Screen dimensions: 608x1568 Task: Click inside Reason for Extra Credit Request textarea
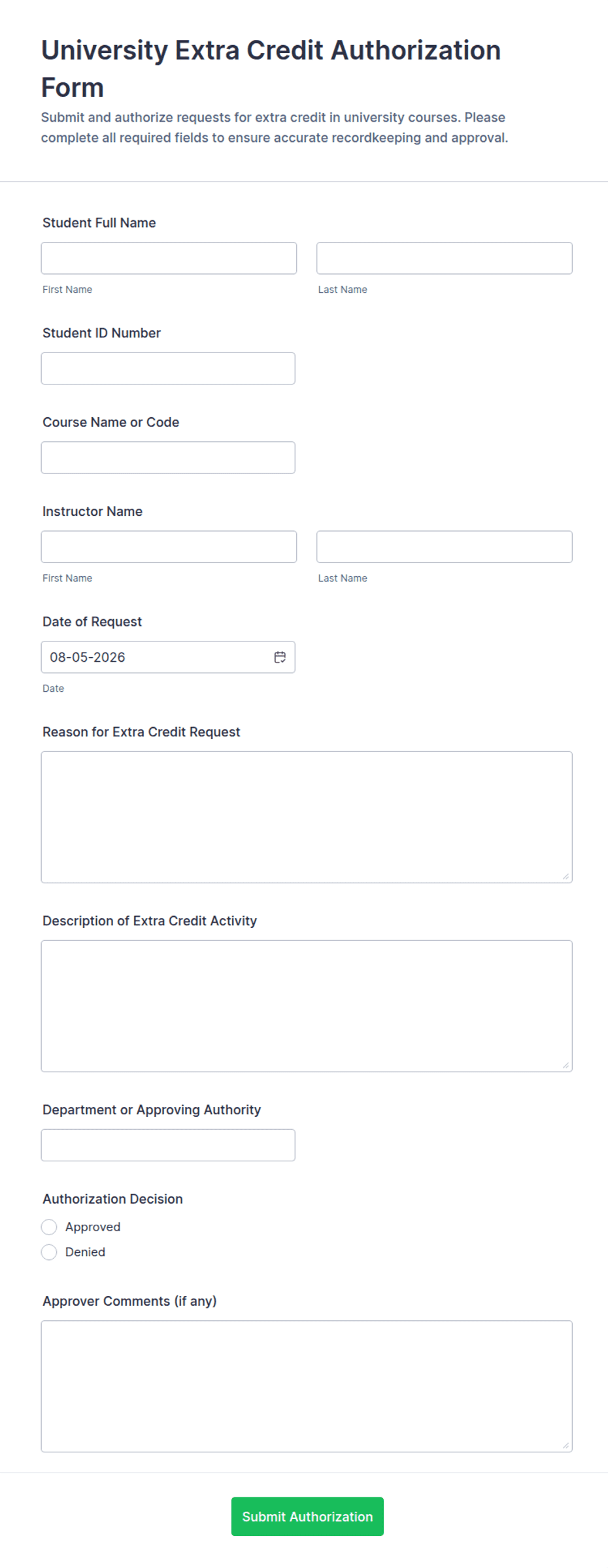[x=307, y=817]
